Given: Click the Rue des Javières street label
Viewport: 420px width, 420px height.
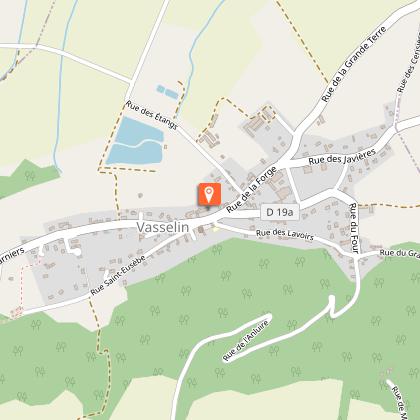Looking at the screenshot, I should click(x=342, y=157).
